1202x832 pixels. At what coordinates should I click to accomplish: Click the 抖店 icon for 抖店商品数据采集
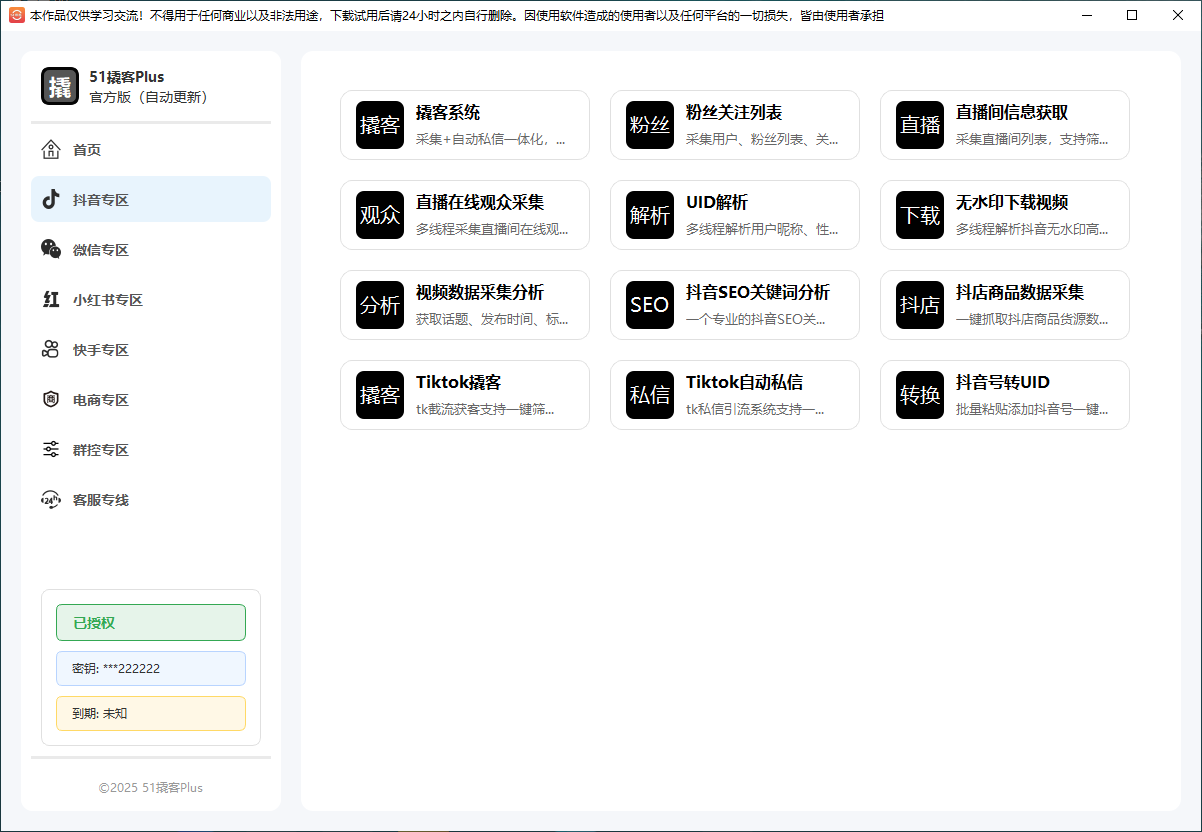coord(920,305)
